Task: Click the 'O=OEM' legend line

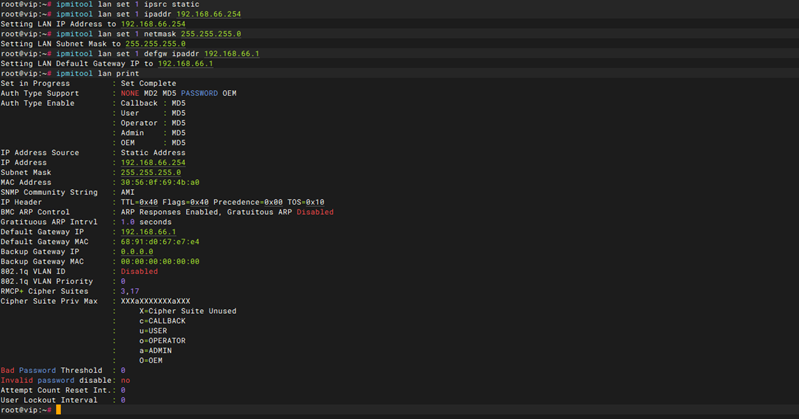Action: (x=151, y=360)
